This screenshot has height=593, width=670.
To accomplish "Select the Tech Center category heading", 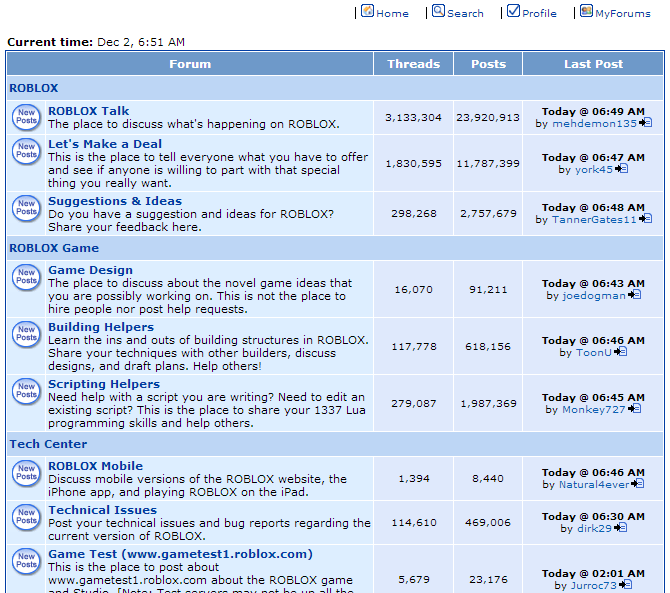I will pyautogui.click(x=48, y=444).
